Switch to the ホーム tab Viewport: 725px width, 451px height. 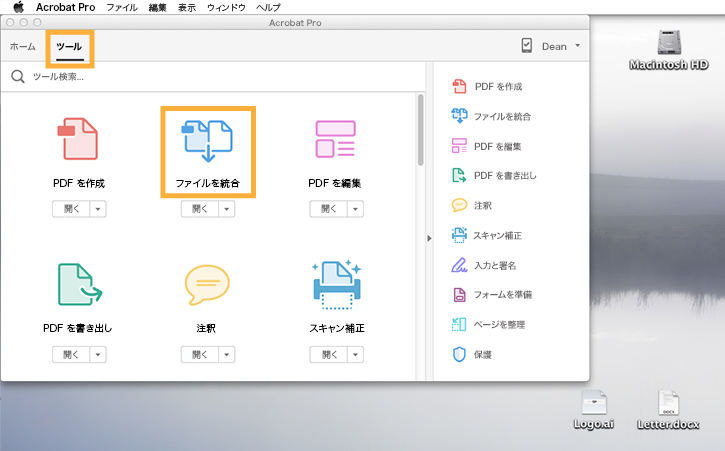pos(23,46)
